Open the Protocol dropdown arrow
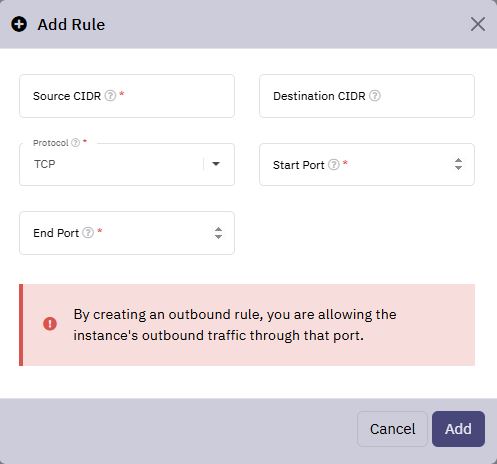Image resolution: width=497 pixels, height=464 pixels. 216,164
